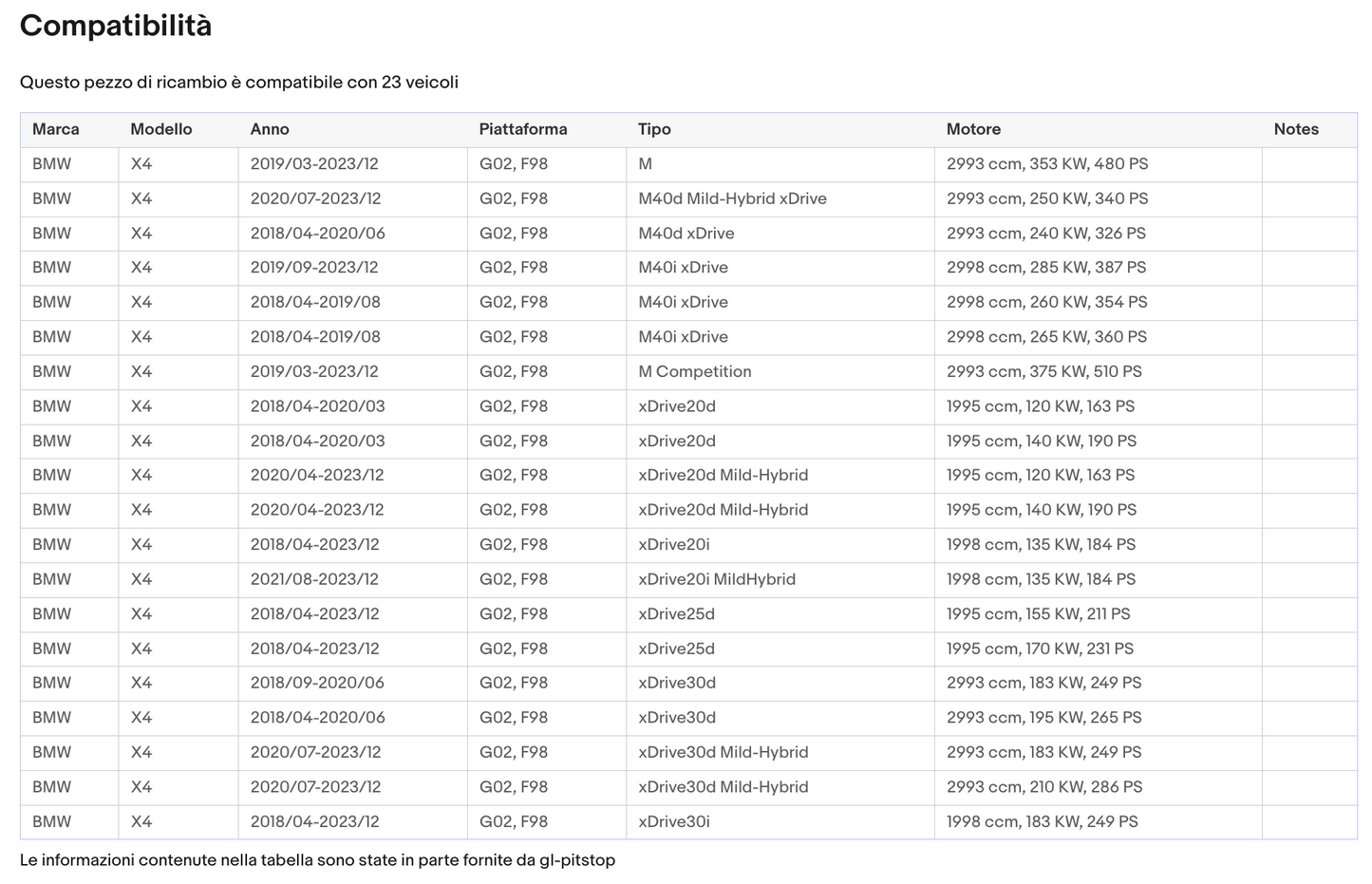Select the "xDrive20i MildHybrid" type cell
The height and width of the screenshot is (884, 1372).
click(717, 579)
